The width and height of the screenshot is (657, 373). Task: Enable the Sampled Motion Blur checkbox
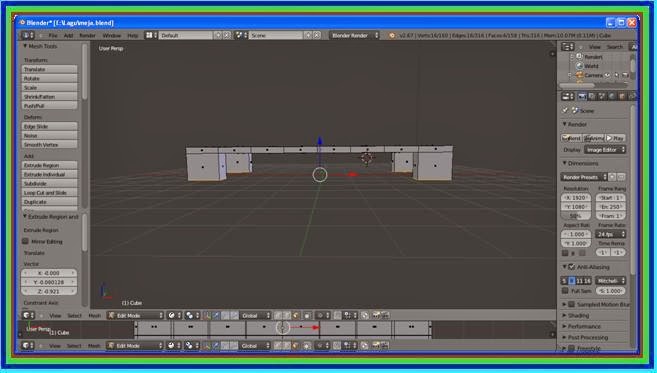[x=572, y=305]
